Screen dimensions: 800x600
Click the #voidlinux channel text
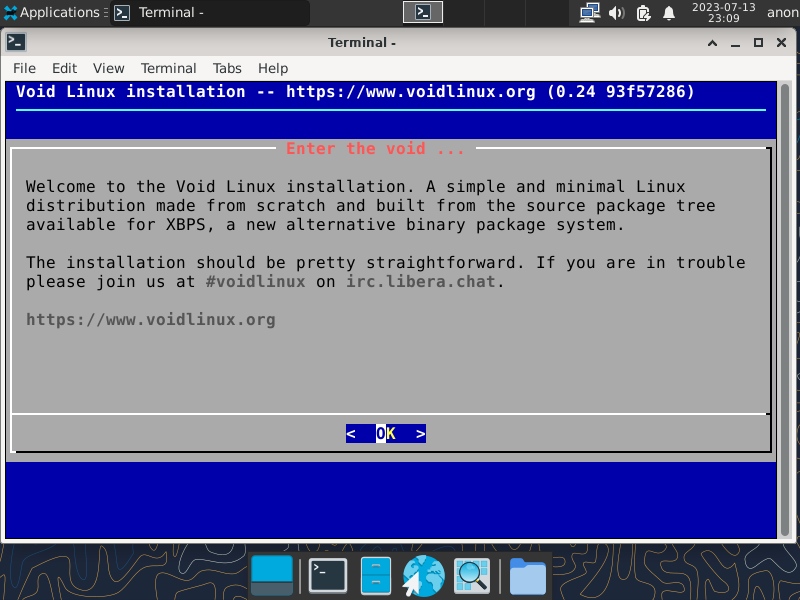256,282
